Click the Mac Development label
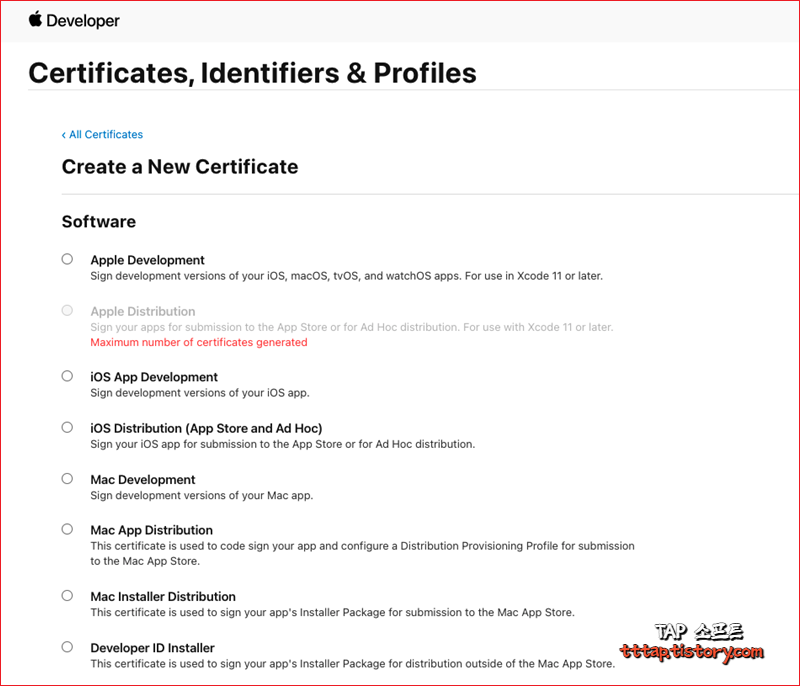 [x=143, y=479]
